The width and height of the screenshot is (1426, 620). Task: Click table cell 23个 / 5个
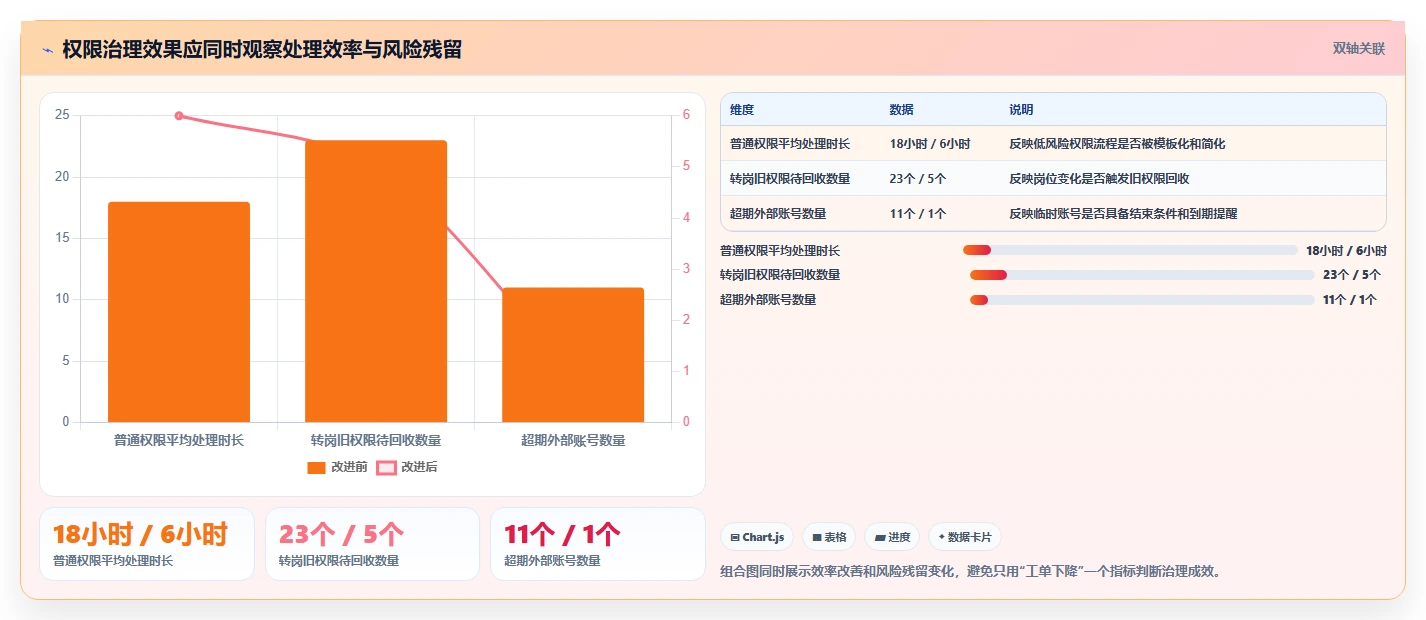(x=918, y=179)
